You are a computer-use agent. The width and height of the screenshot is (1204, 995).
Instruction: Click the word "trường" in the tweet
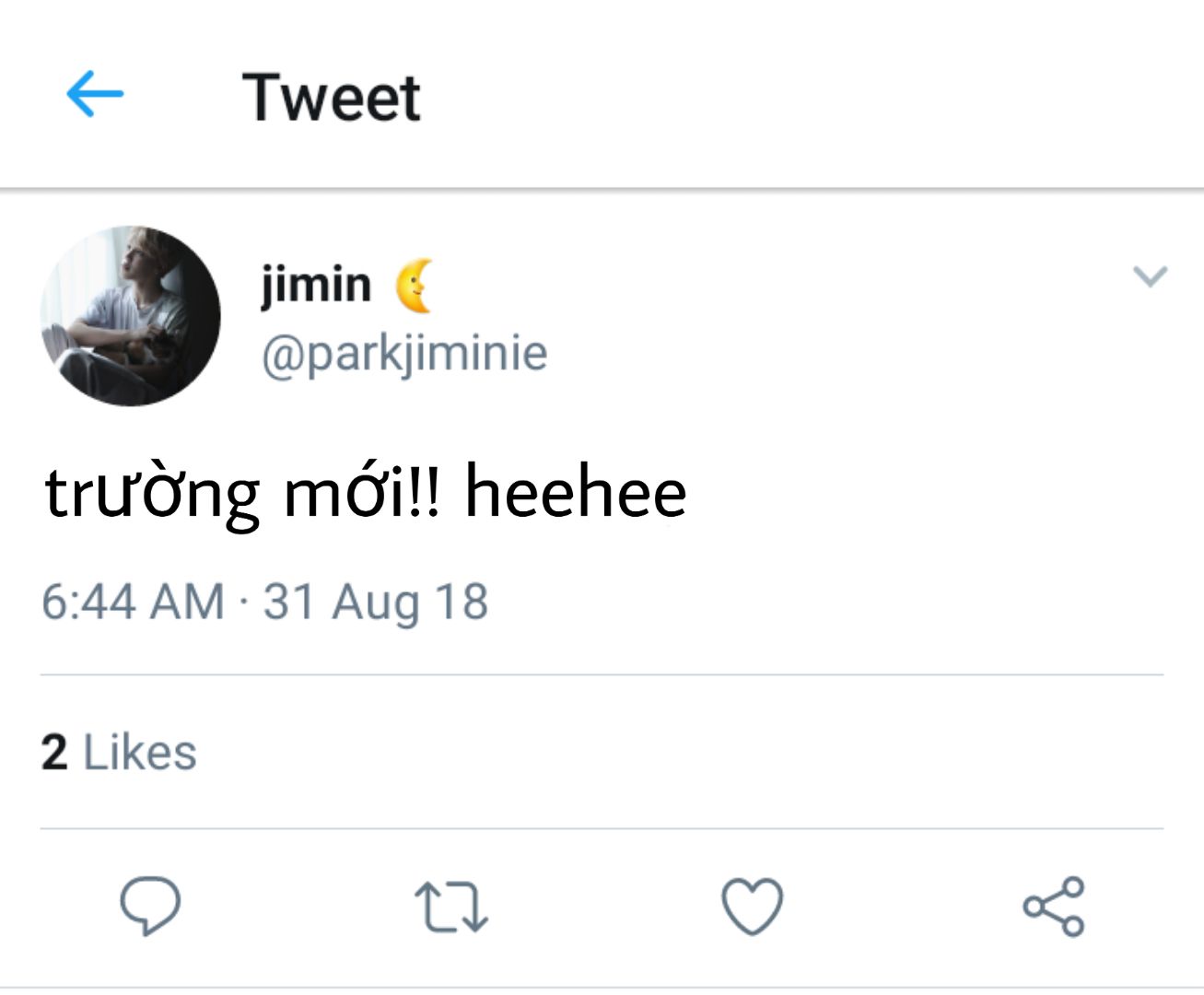tap(152, 495)
